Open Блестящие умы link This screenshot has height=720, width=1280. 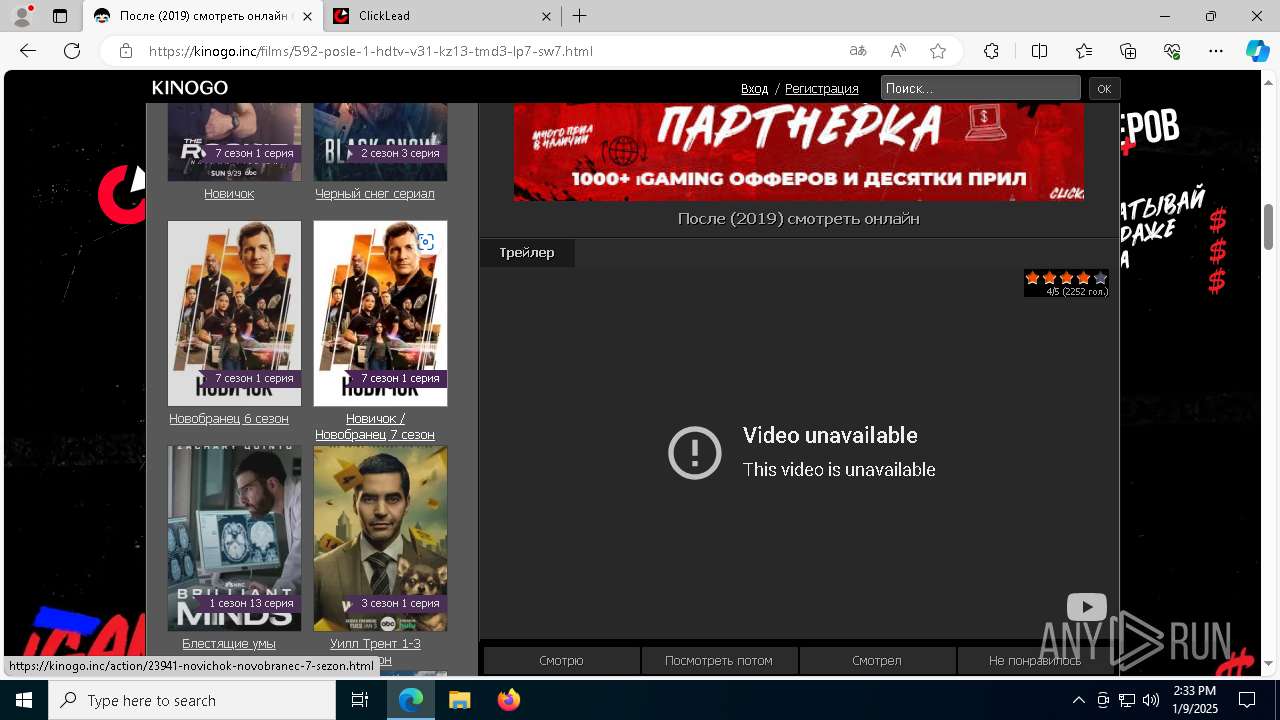[229, 644]
